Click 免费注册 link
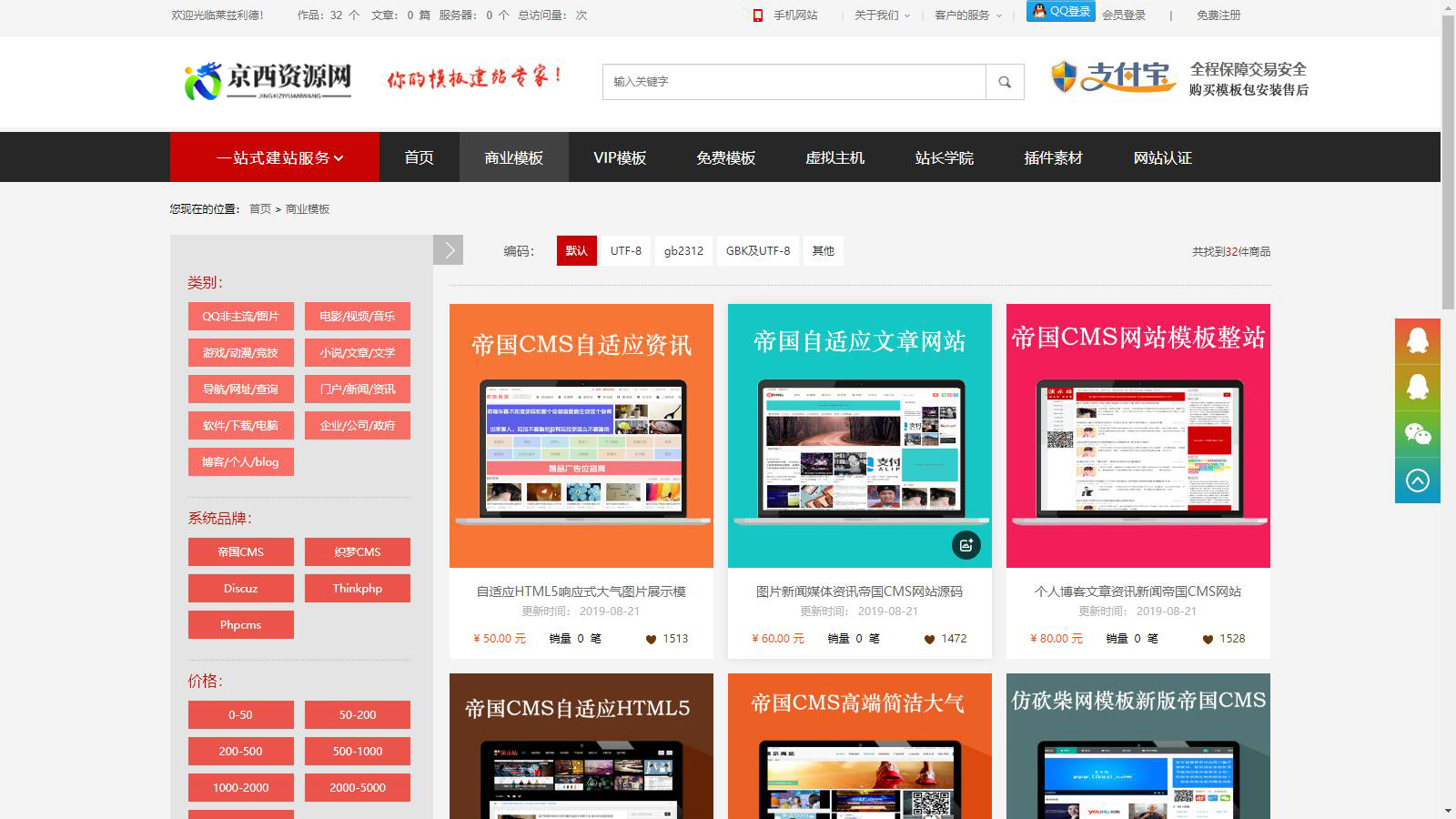1456x819 pixels. click(1218, 15)
